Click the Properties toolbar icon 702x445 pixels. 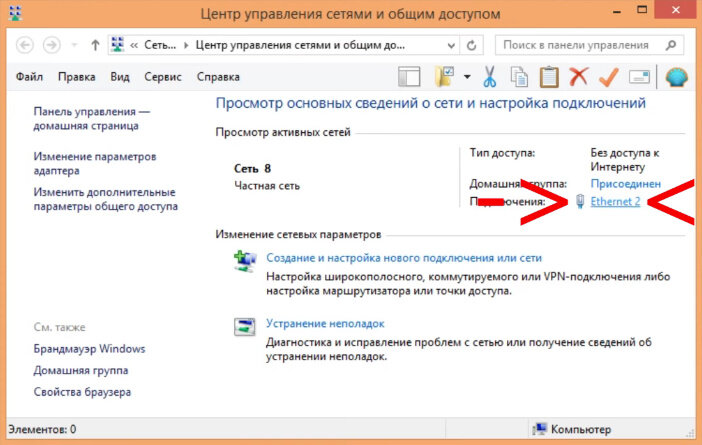tap(639, 77)
